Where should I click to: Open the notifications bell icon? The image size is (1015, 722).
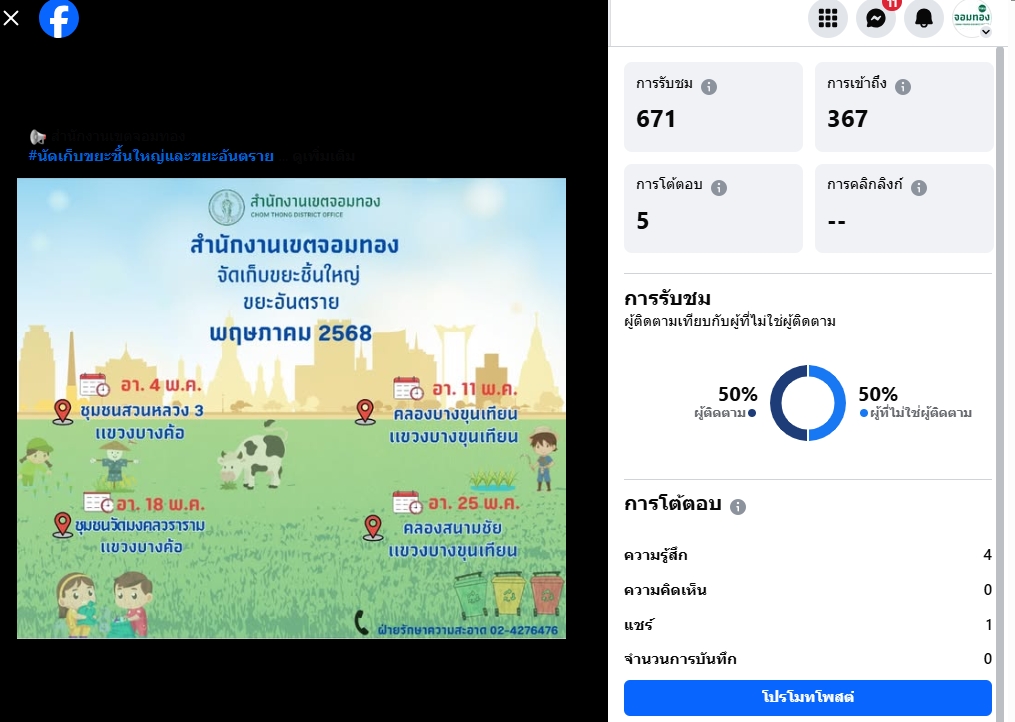924,18
